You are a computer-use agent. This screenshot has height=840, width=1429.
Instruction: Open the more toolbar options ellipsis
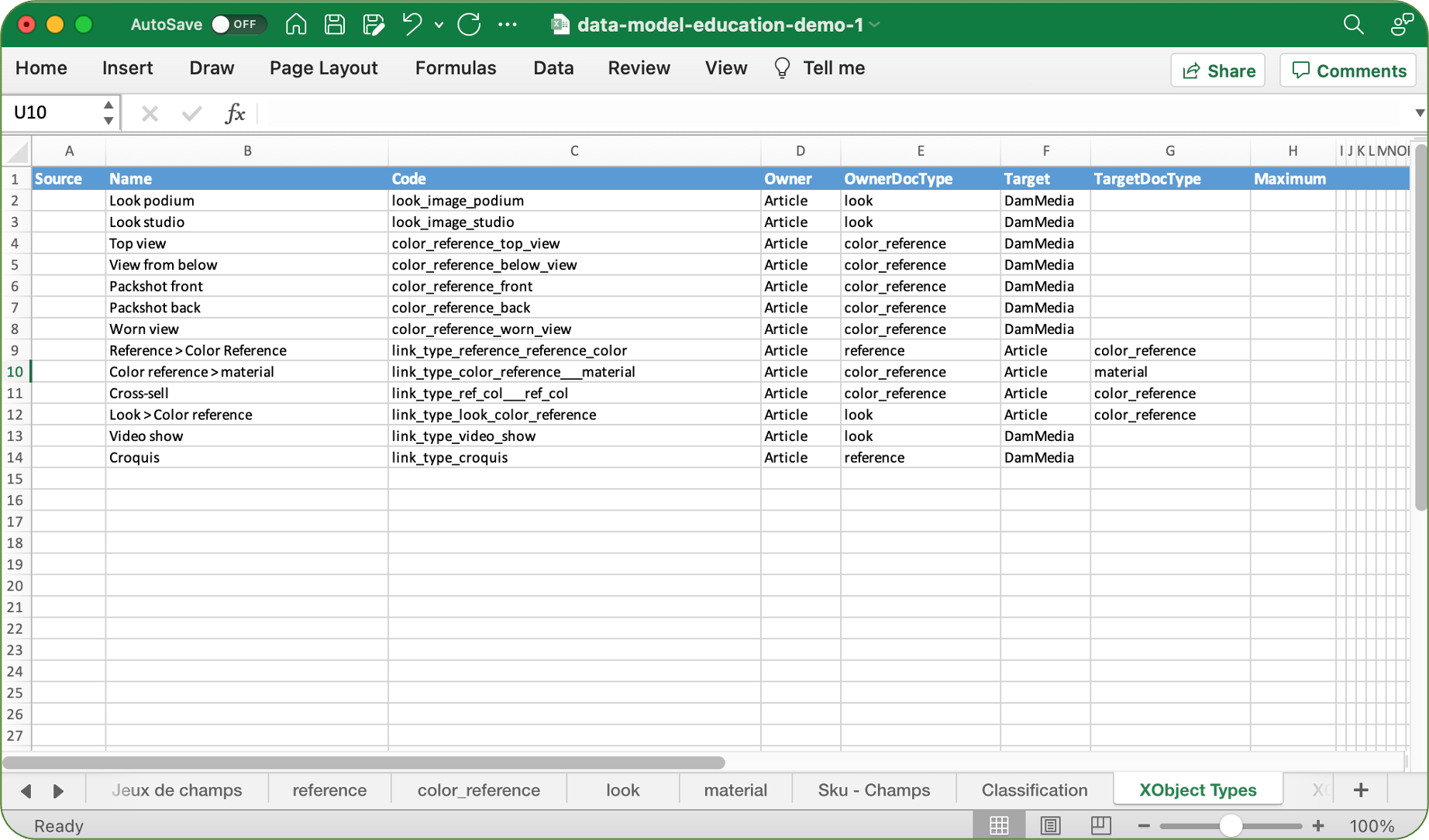click(508, 25)
